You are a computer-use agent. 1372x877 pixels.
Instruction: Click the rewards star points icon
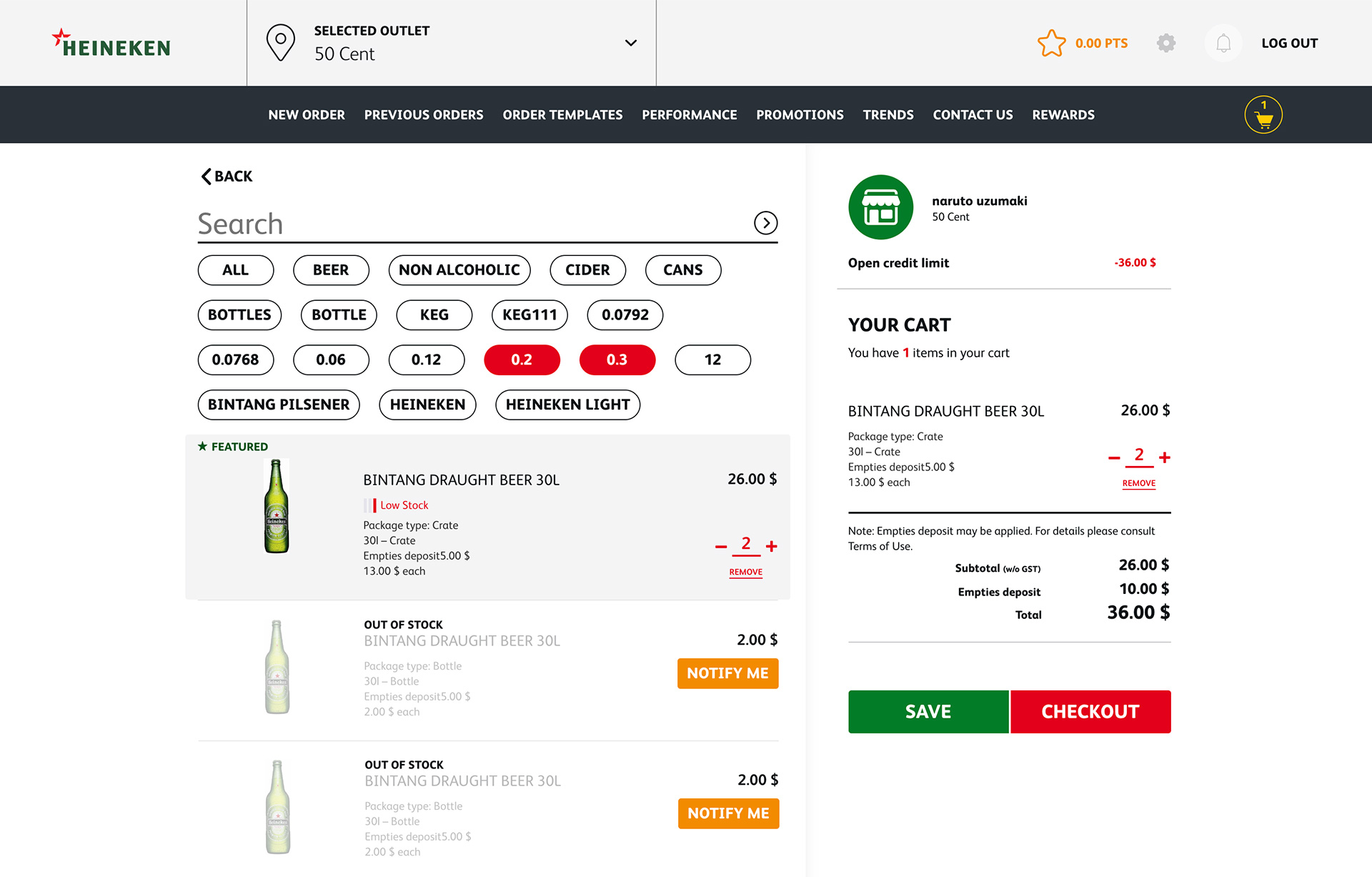click(1051, 43)
